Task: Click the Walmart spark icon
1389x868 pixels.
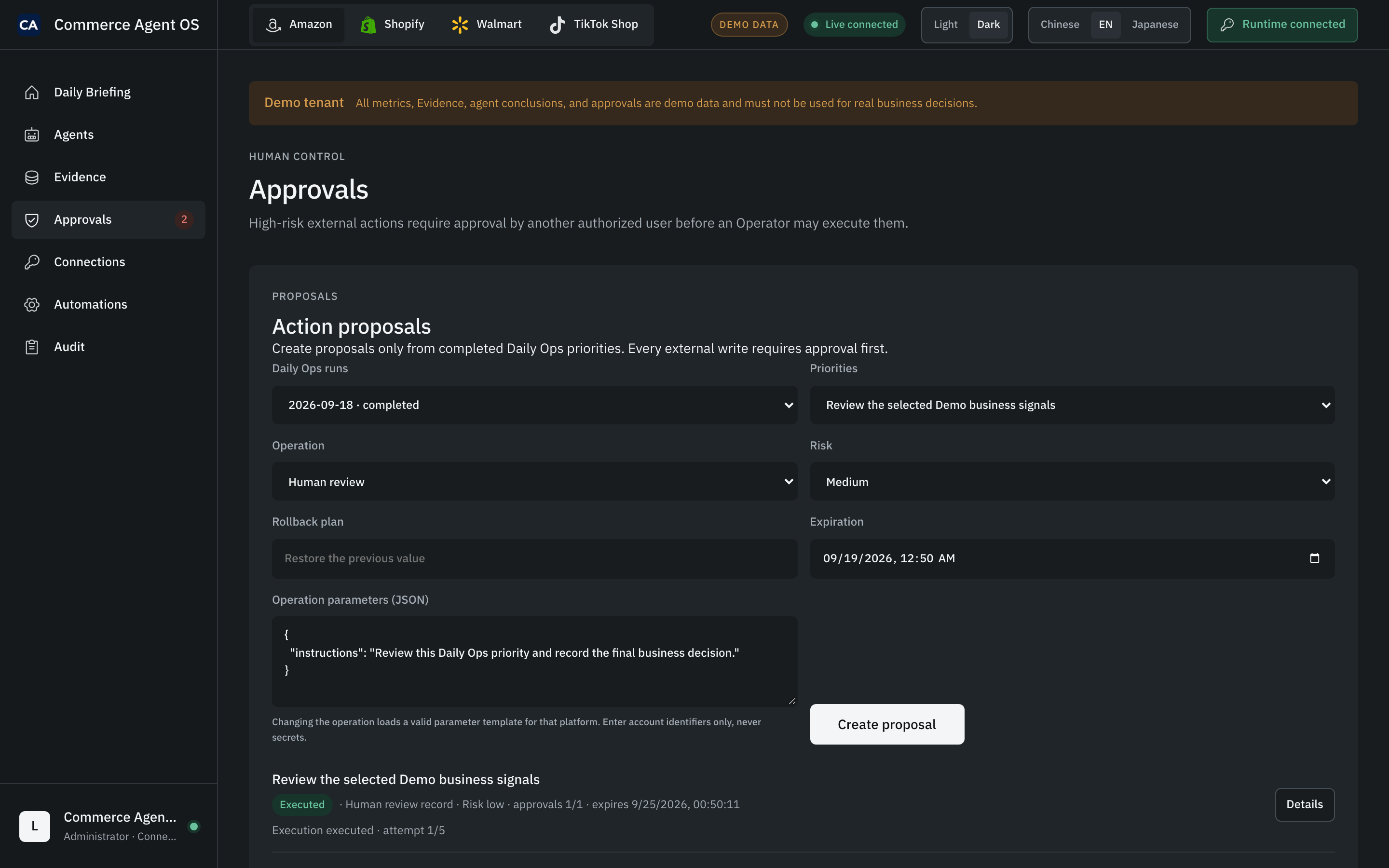Action: (460, 25)
